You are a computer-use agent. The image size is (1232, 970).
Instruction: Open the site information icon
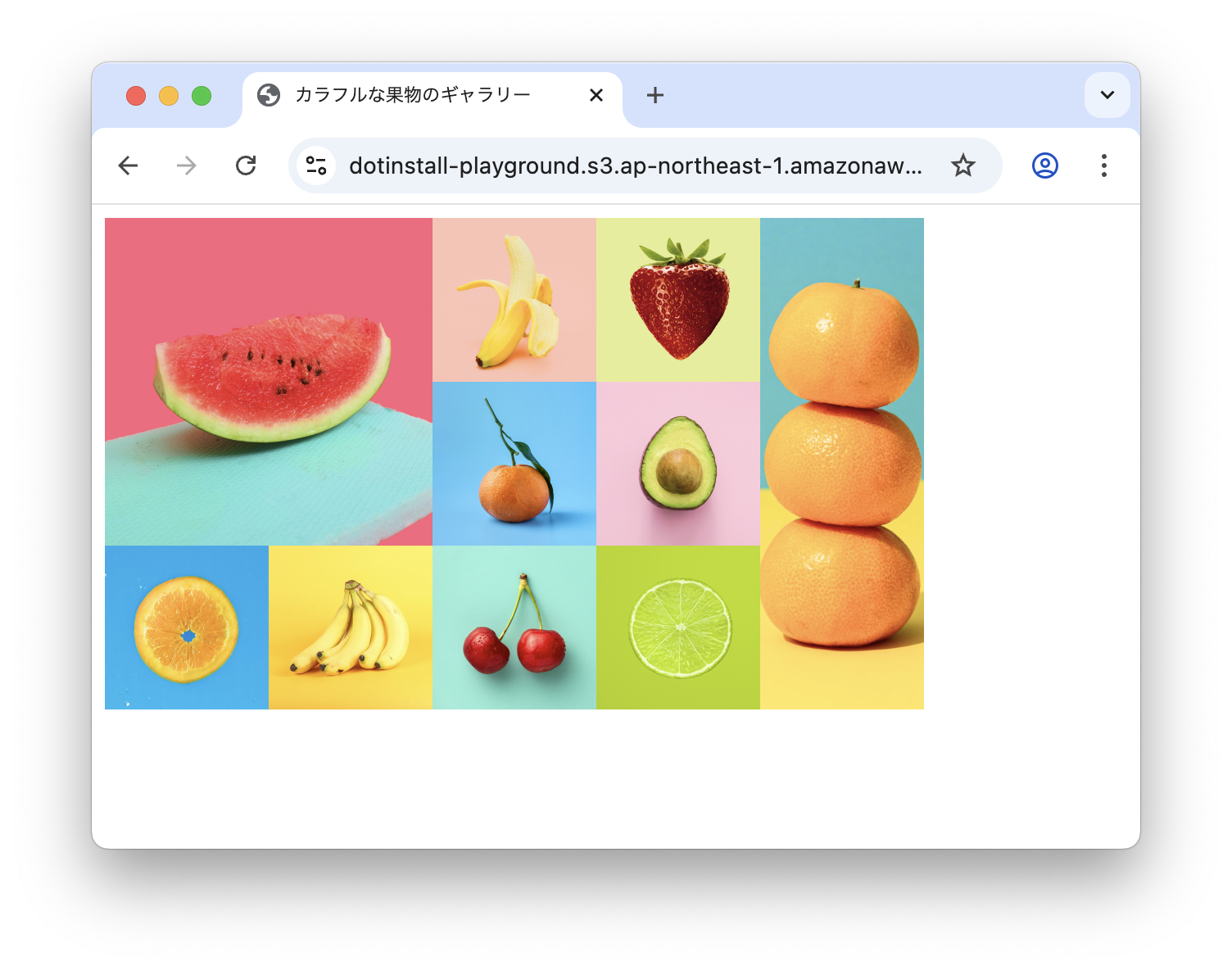[x=316, y=165]
